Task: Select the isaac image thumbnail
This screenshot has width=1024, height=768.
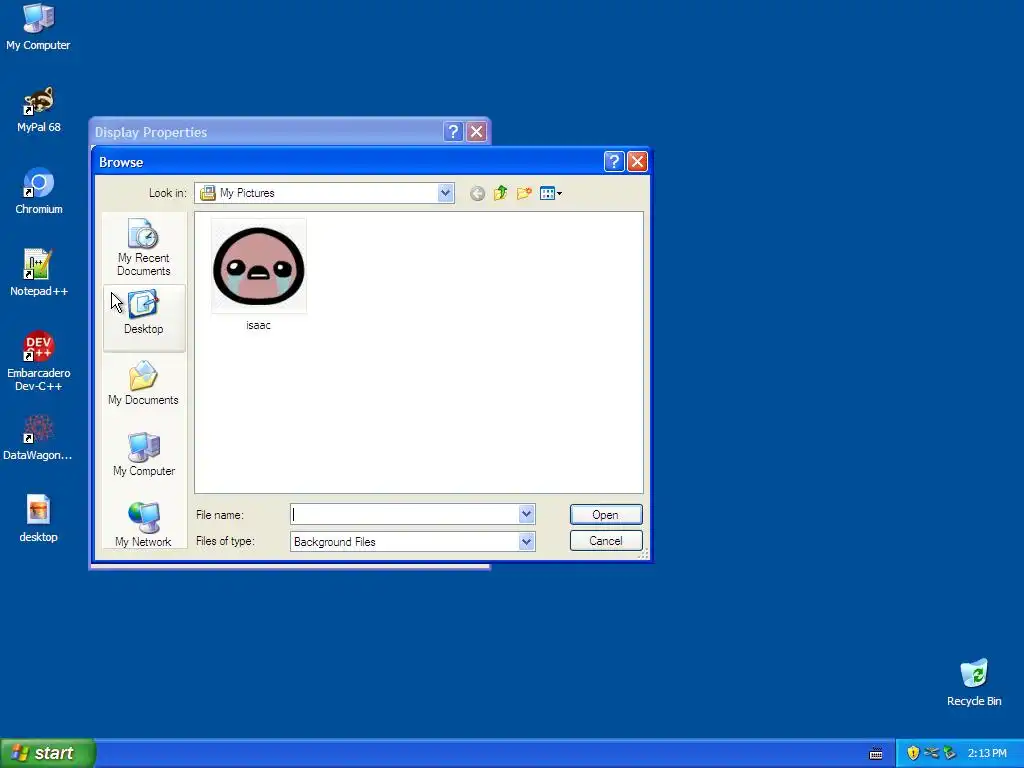Action: click(259, 266)
